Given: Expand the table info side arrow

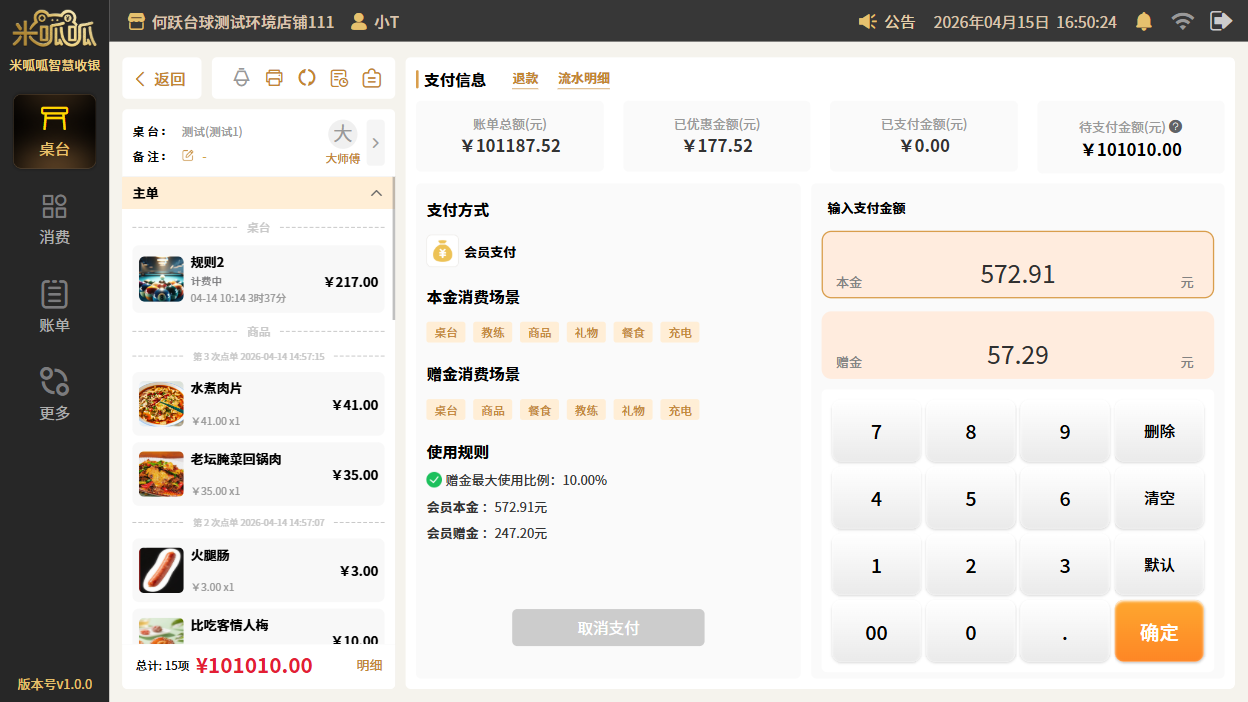Looking at the screenshot, I should (376, 143).
